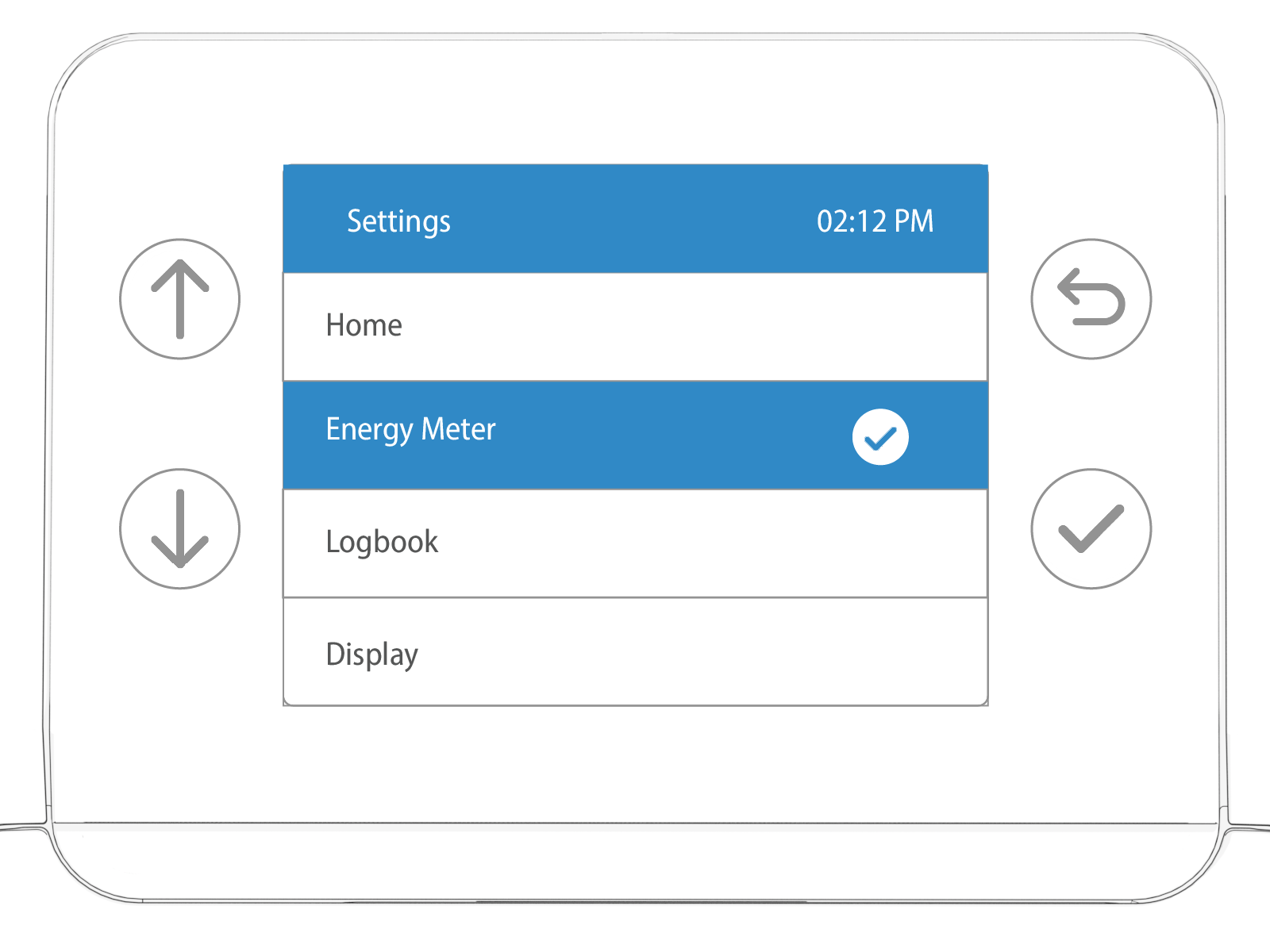Toggle the white circle tick in highlighted row
Screen dimensions: 1270x952
880,437
